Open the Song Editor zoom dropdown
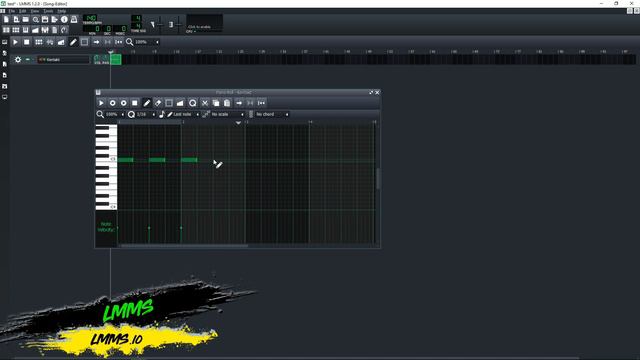The image size is (640, 360). pos(147,42)
